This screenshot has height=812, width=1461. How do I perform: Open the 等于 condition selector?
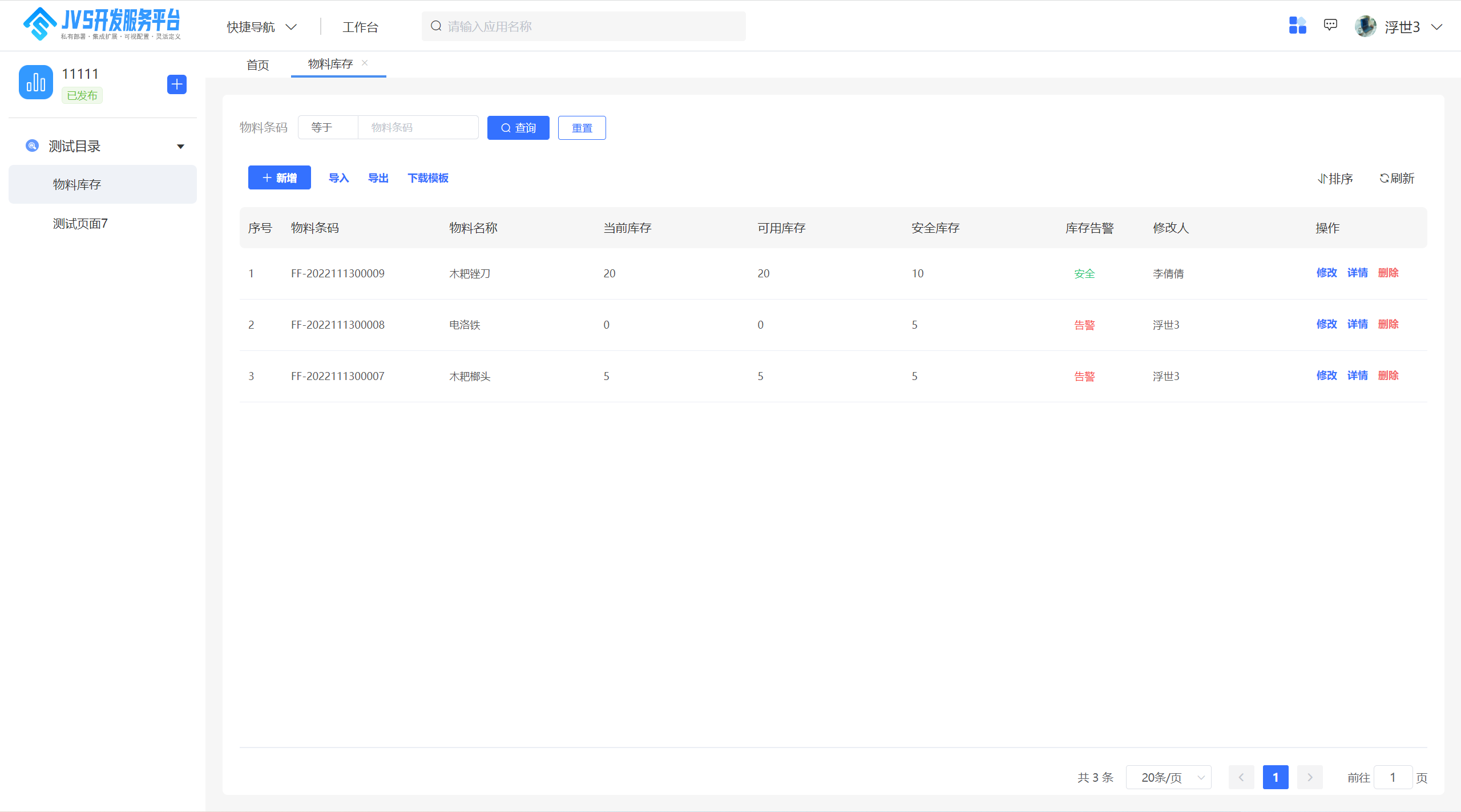point(328,127)
